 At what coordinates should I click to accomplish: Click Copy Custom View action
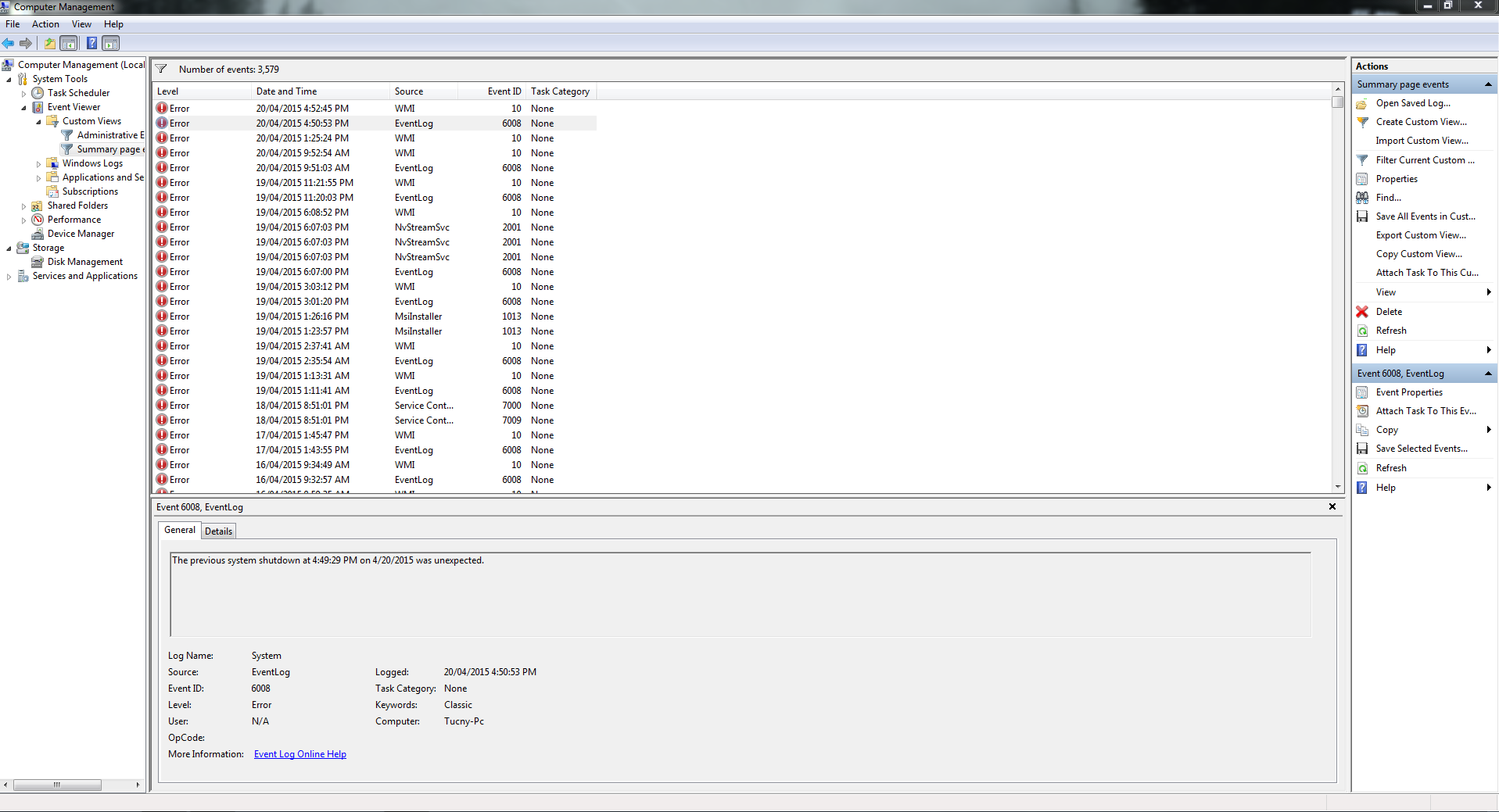(x=1418, y=254)
